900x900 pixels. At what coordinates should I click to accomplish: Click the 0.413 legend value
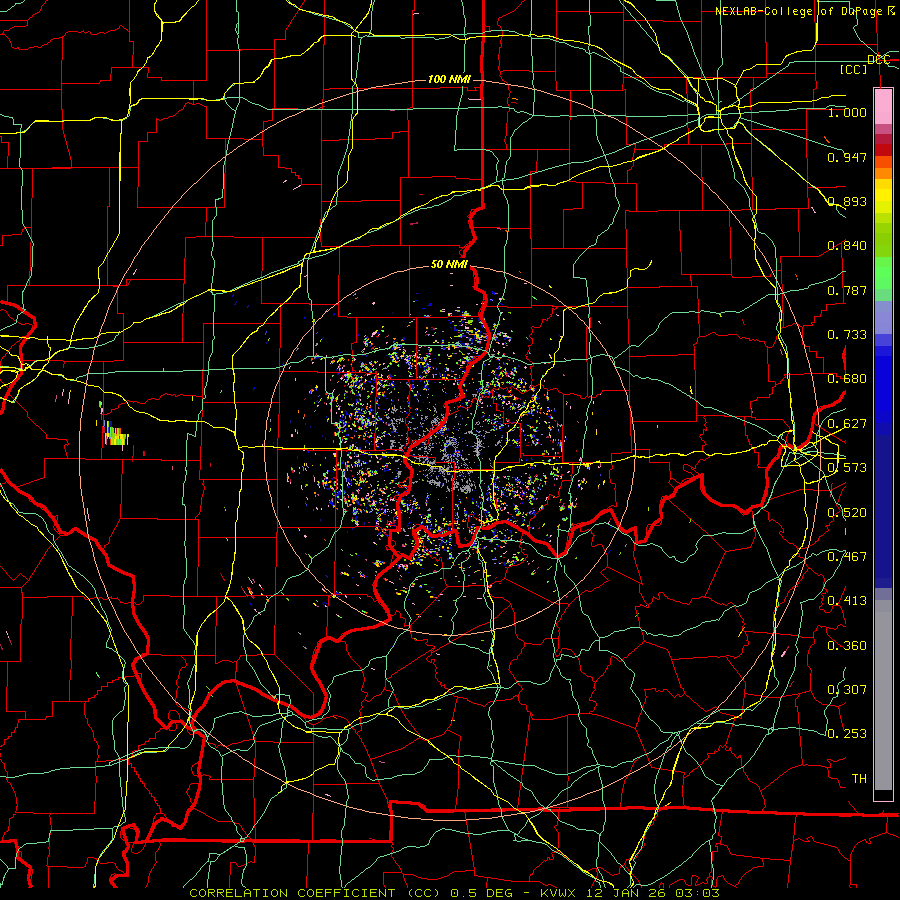847,601
